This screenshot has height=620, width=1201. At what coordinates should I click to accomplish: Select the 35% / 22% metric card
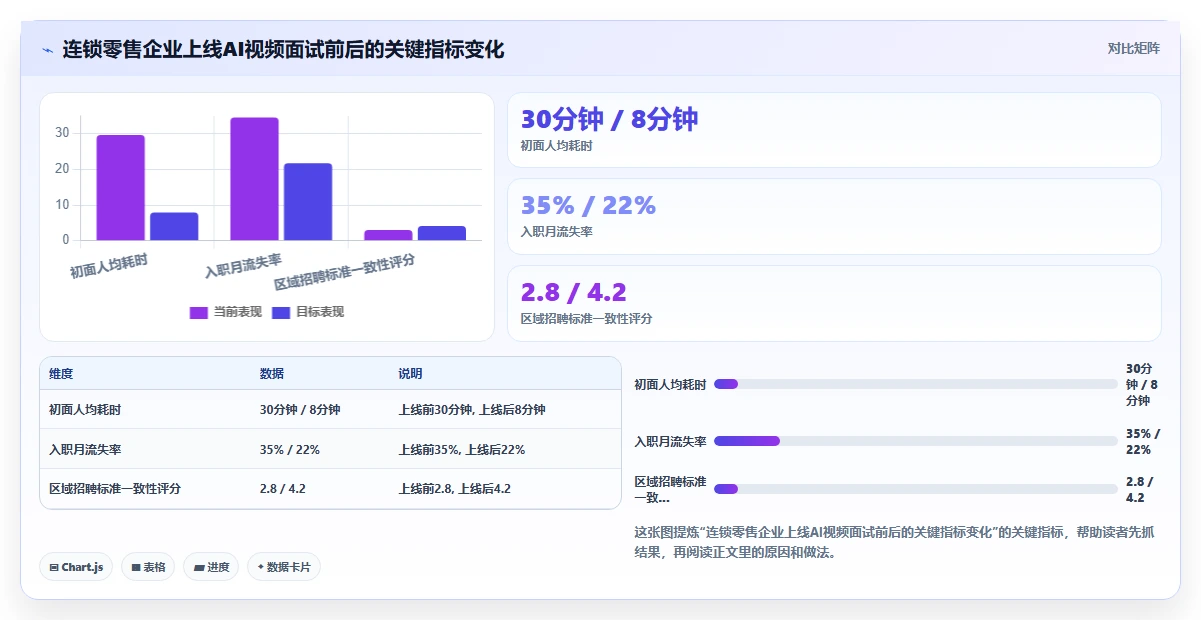(834, 216)
